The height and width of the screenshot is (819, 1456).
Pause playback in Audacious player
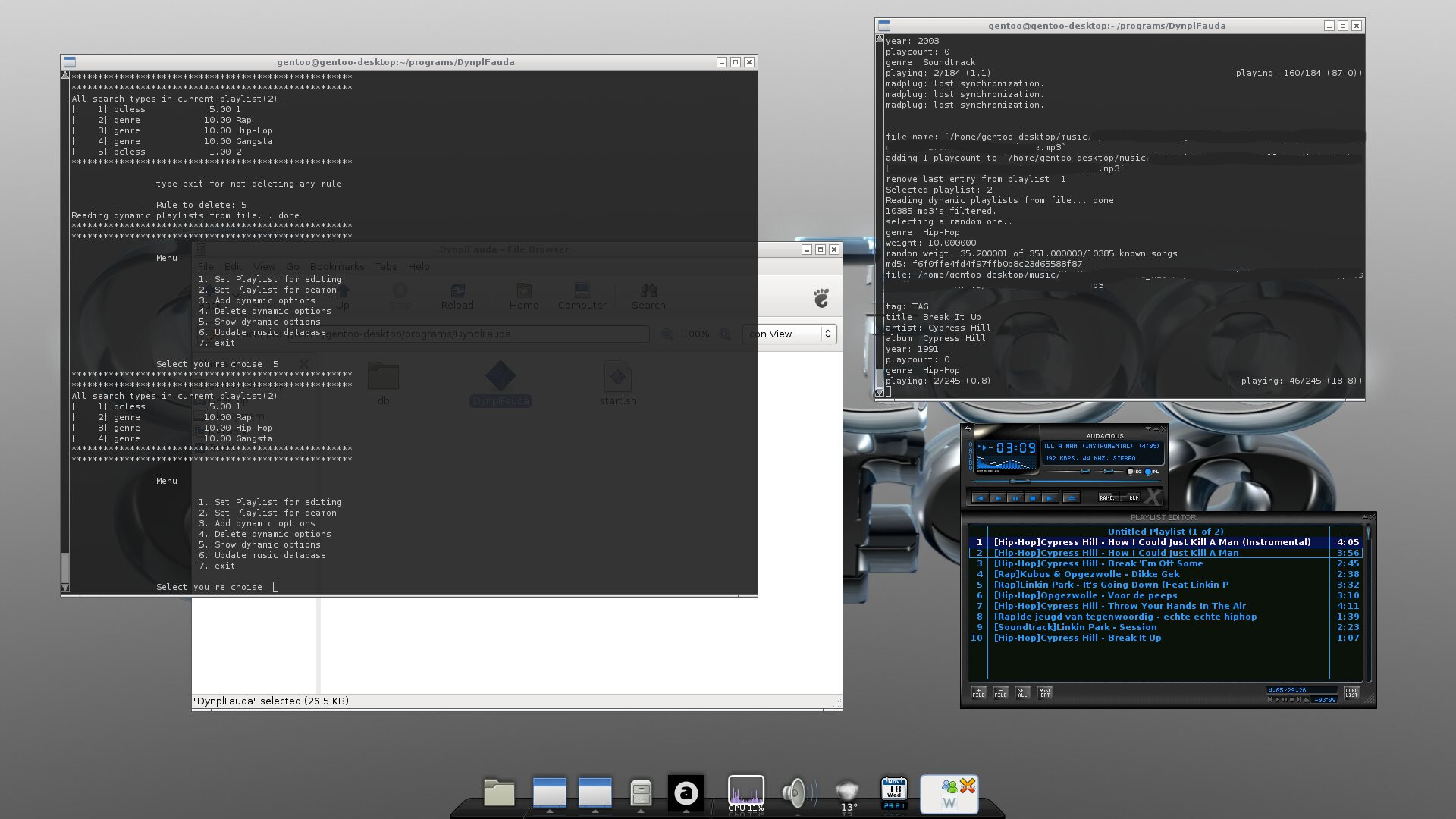click(1015, 497)
